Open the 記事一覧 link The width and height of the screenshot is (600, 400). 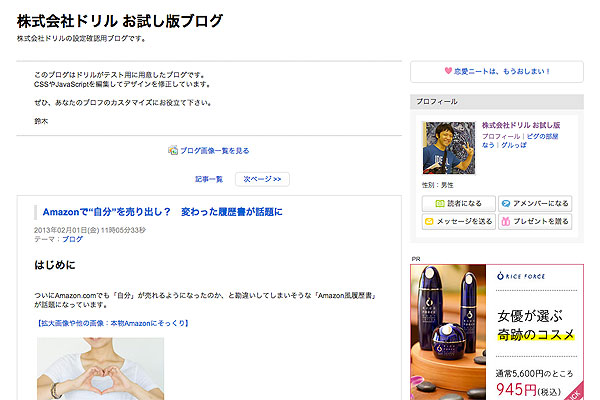tap(209, 179)
